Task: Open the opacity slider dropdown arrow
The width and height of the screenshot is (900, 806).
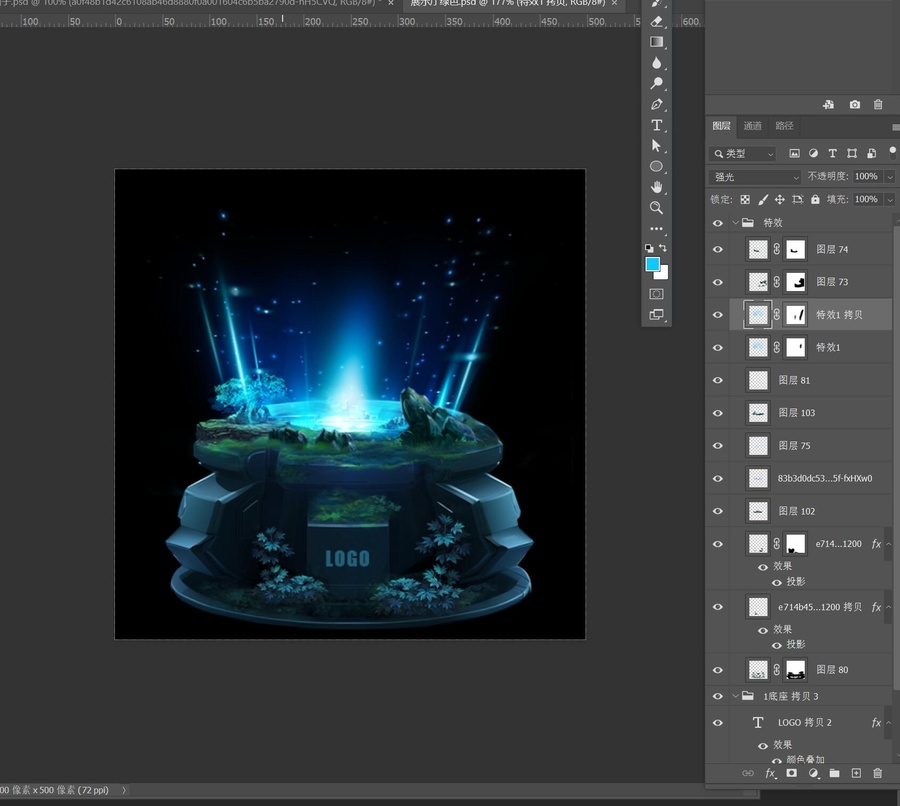Action: pos(890,177)
